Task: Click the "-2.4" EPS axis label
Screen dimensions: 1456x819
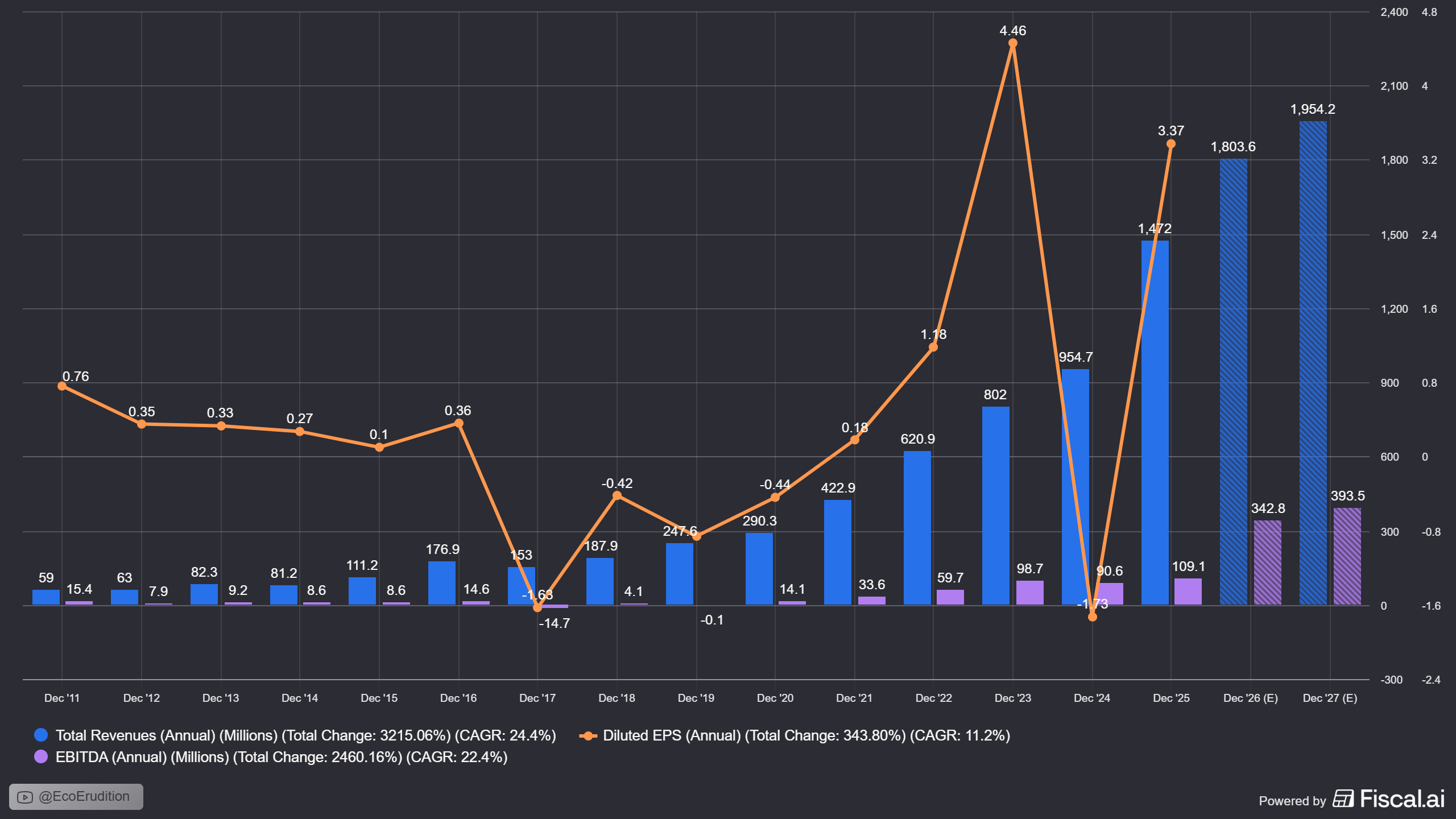Action: tap(1431, 680)
